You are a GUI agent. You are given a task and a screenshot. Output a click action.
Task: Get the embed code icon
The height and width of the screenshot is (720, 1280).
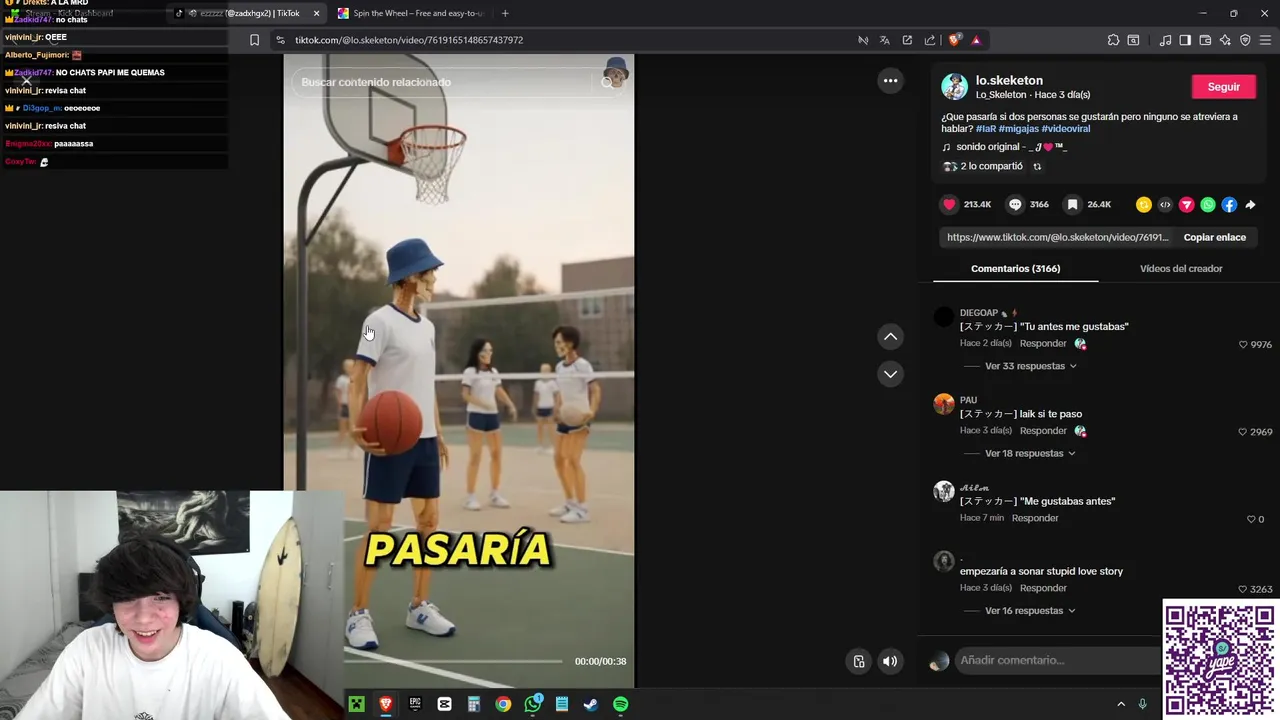[x=1165, y=204]
